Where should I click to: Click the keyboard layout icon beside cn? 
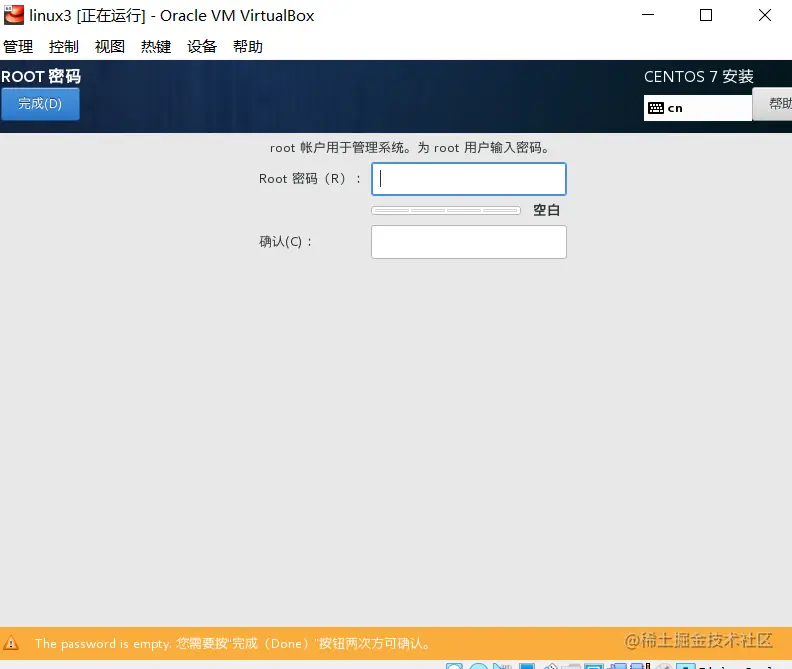pos(656,108)
